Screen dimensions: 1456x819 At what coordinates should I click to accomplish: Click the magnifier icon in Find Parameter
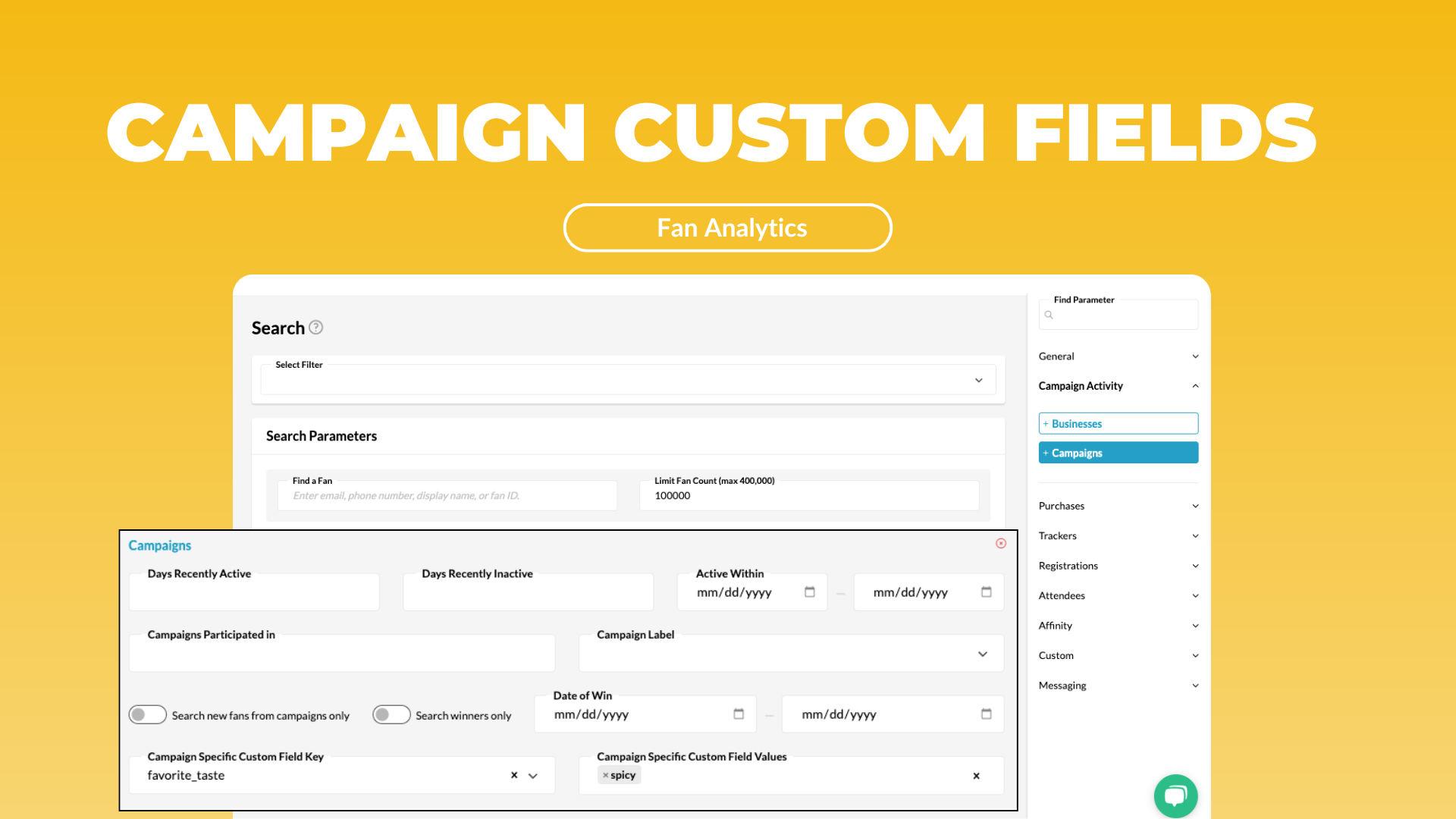point(1049,315)
